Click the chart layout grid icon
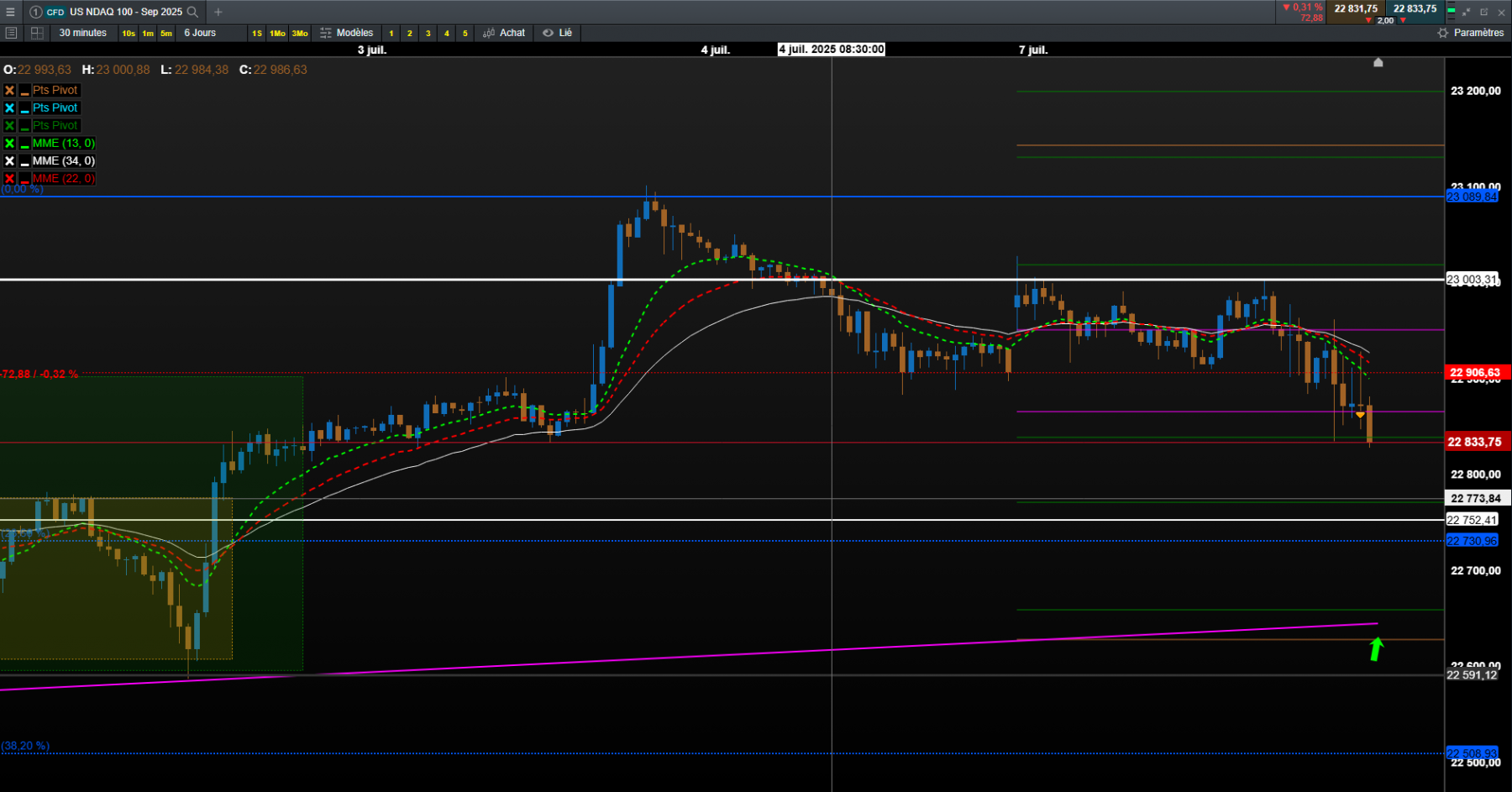 (x=37, y=33)
